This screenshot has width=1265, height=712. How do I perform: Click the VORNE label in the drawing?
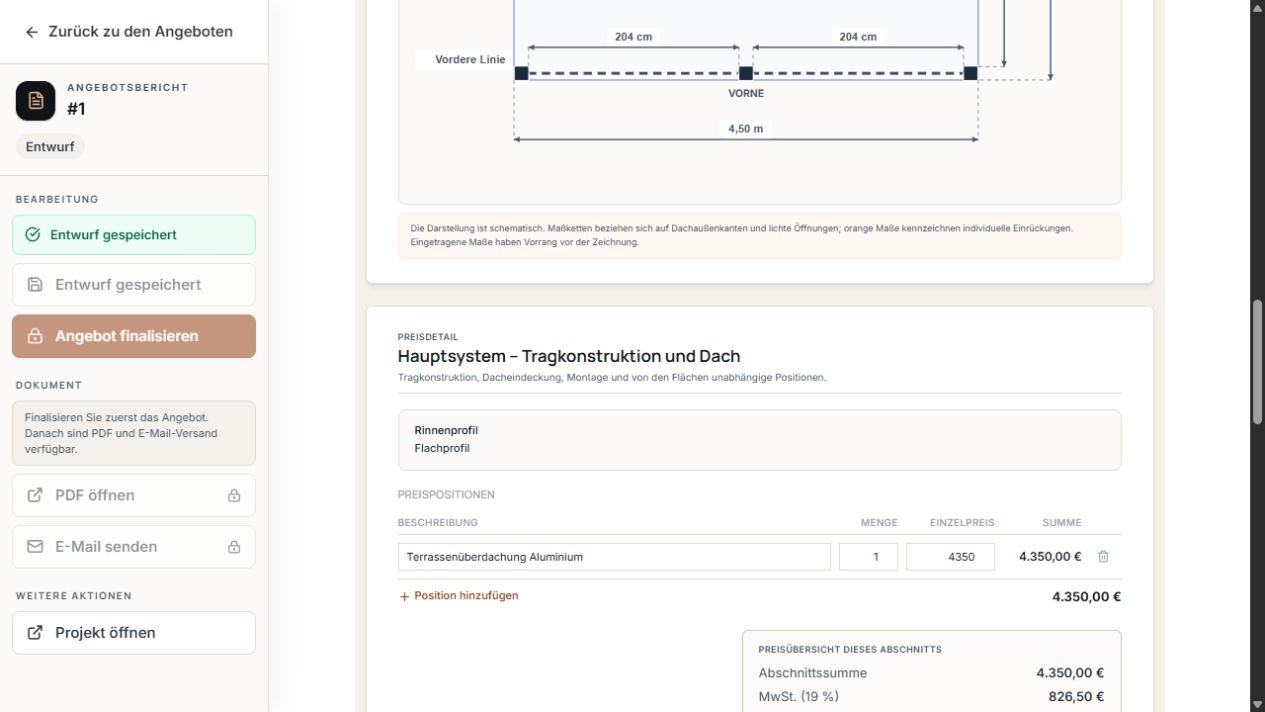click(x=746, y=93)
